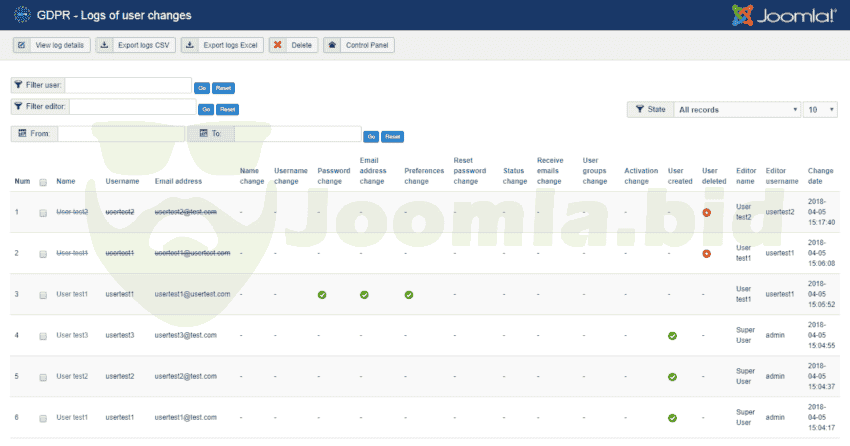The height and width of the screenshot is (446, 850).
Task: Click the green password change checkmark in row 3
Action: click(322, 295)
